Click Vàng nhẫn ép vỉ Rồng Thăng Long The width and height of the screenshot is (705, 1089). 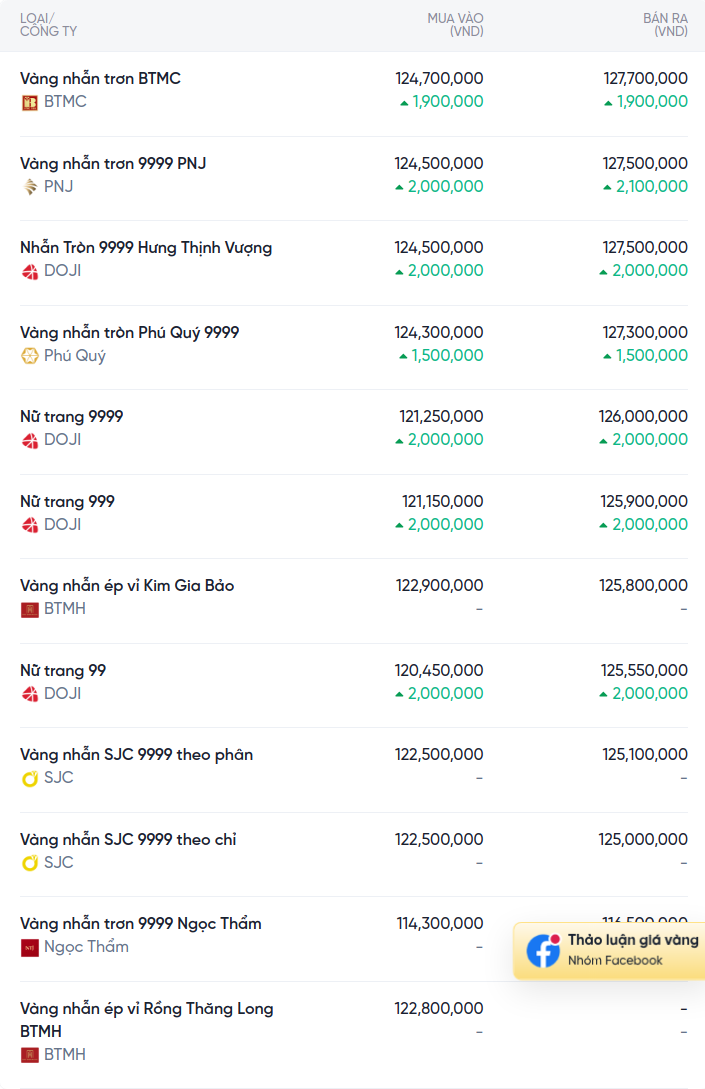[x=146, y=1008]
